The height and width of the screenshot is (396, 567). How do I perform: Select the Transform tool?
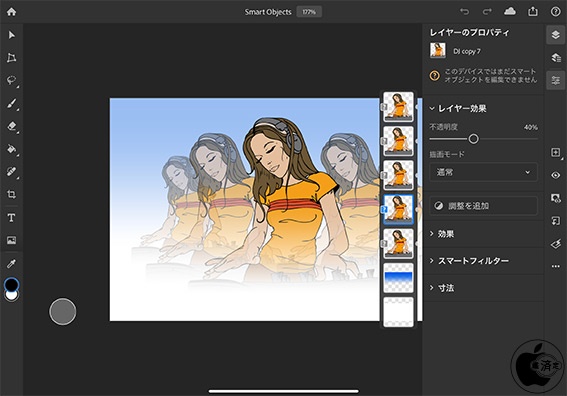tap(11, 58)
